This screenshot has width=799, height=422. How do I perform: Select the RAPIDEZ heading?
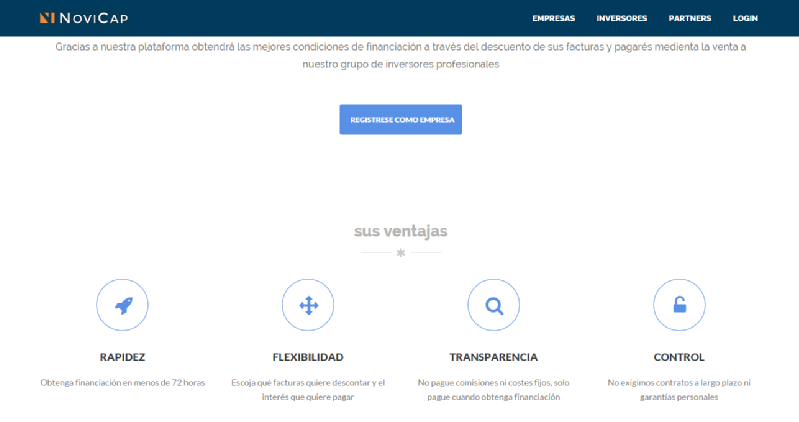point(122,357)
